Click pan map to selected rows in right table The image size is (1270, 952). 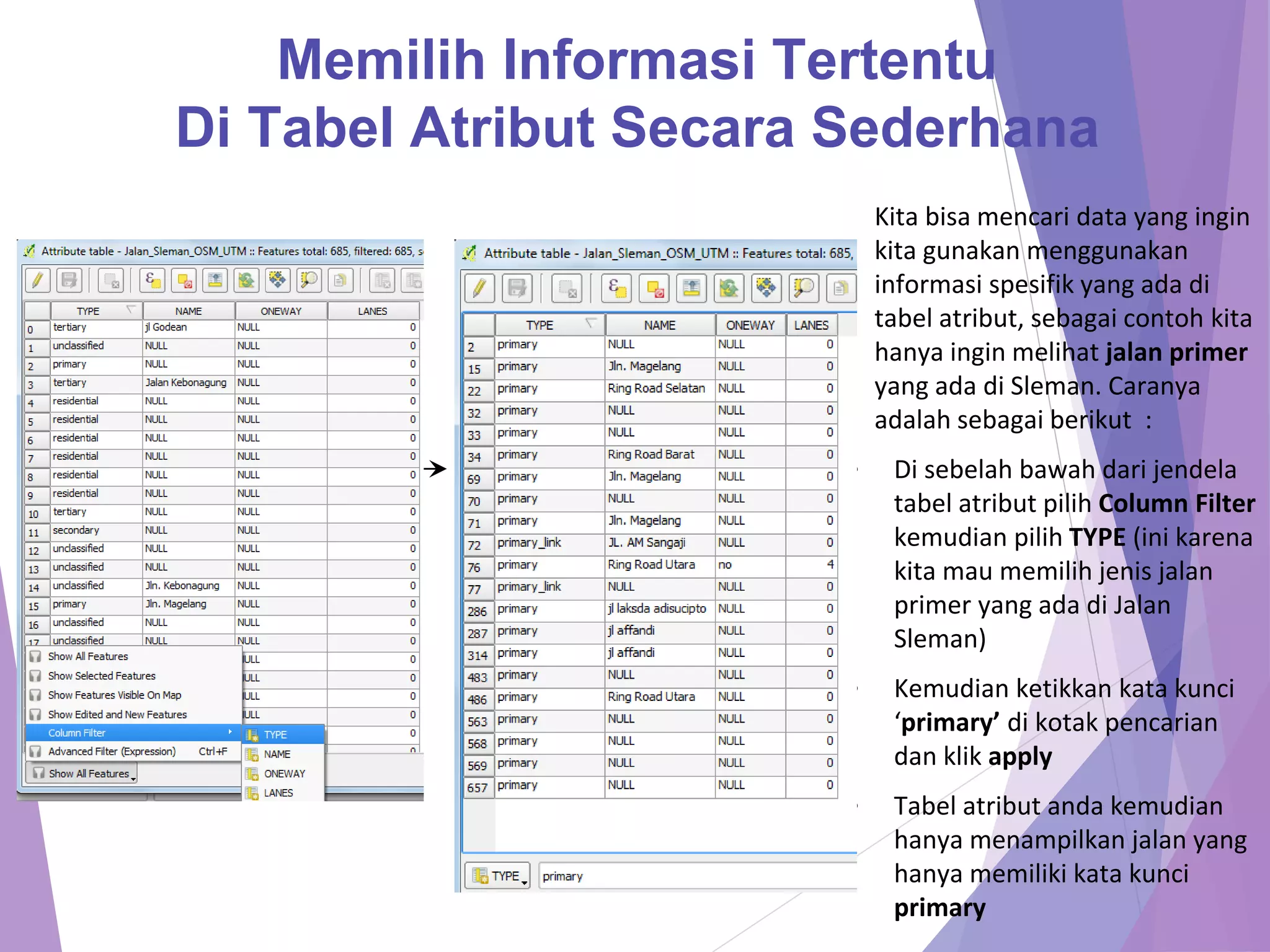click(766, 289)
